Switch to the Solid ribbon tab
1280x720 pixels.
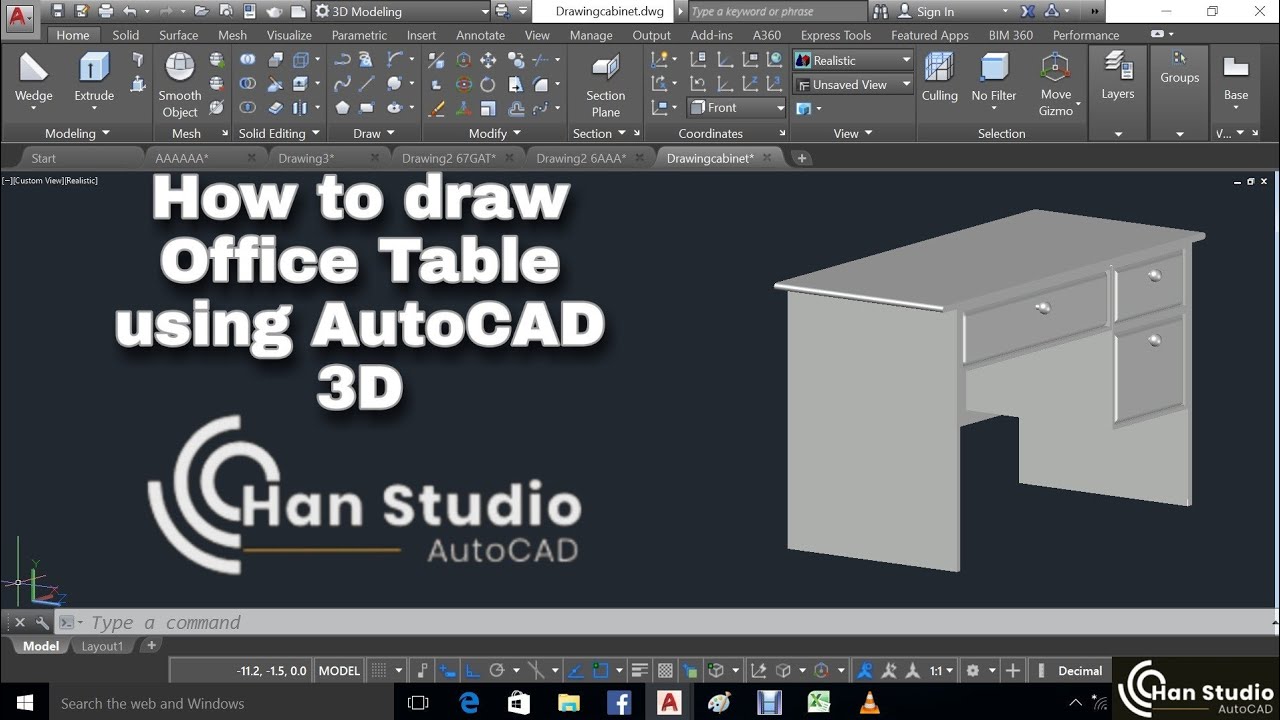[x=126, y=35]
